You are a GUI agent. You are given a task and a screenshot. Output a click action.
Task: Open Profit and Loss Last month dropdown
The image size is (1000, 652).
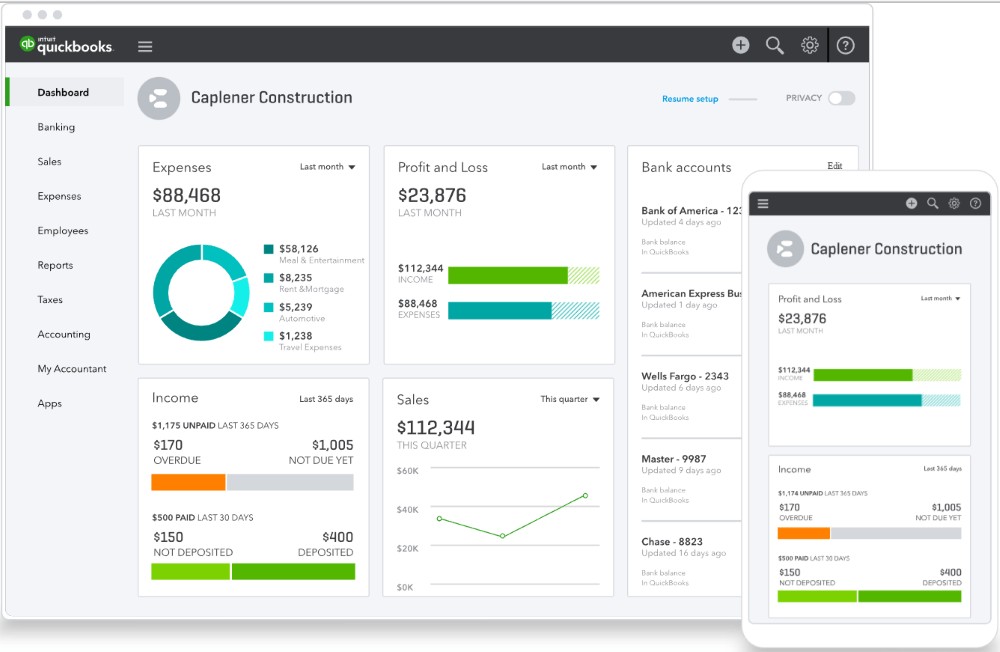tap(570, 167)
